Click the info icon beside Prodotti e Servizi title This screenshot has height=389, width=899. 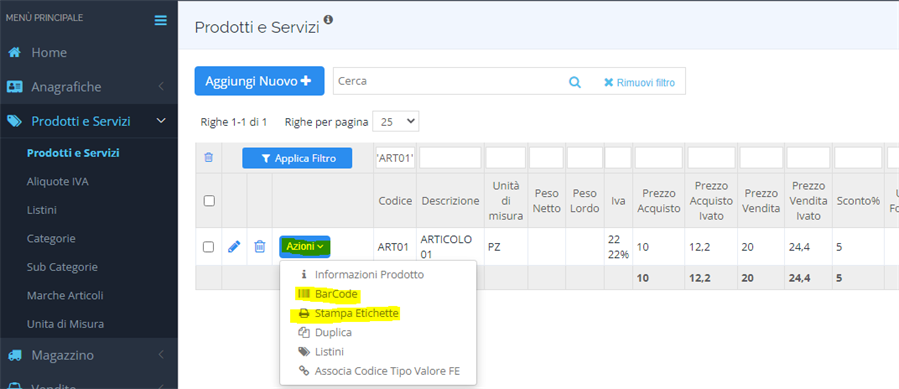tap(328, 20)
